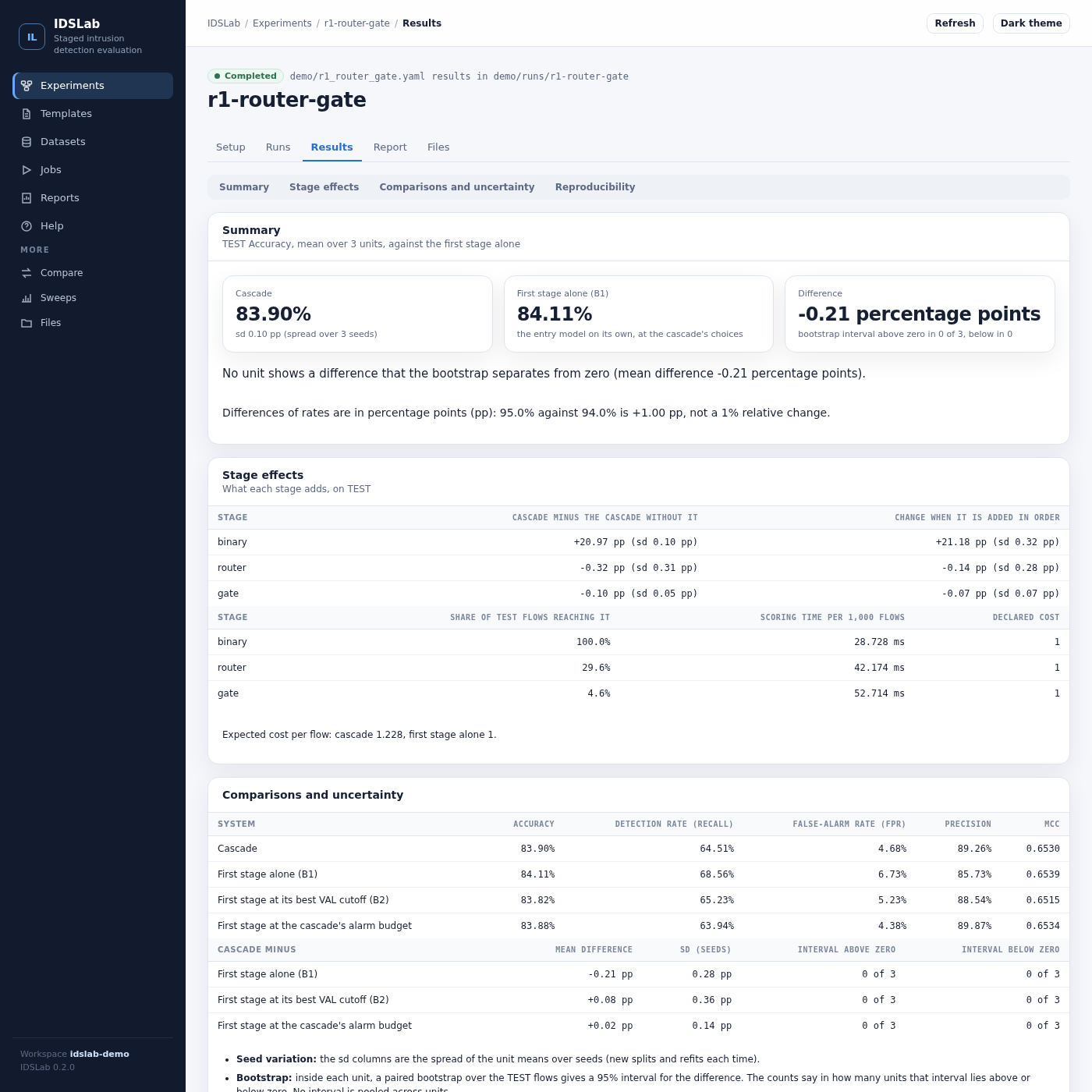Click the First stage alone 84.11% value
This screenshot has width=1092, height=1092.
click(555, 314)
